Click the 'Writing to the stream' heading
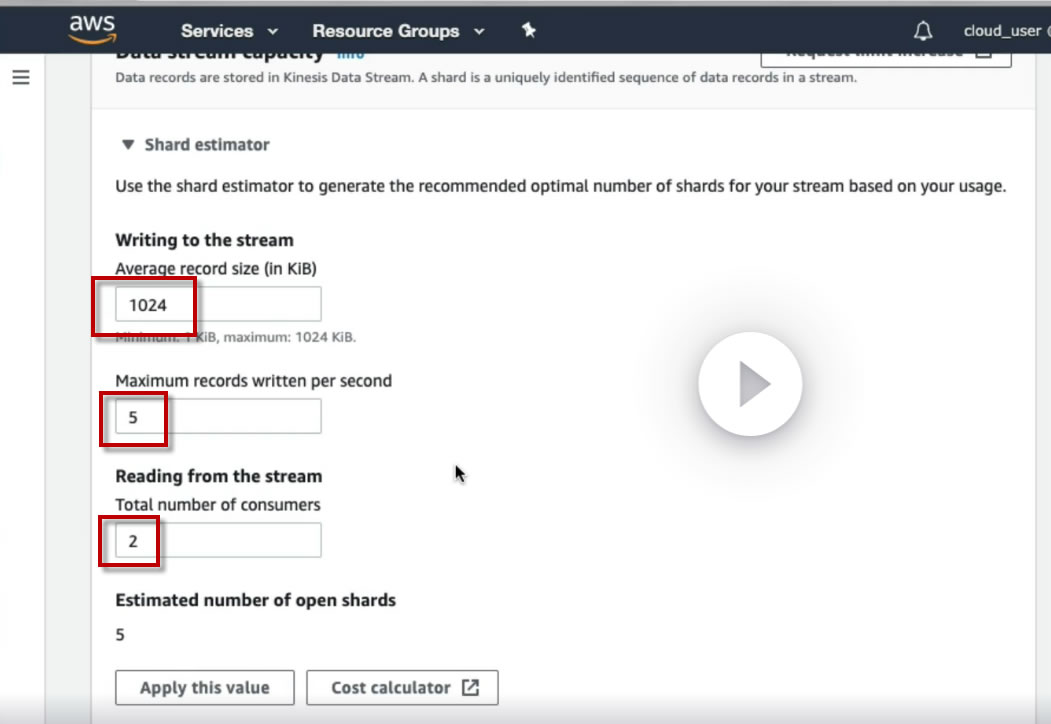This screenshot has width=1051, height=724. [204, 240]
